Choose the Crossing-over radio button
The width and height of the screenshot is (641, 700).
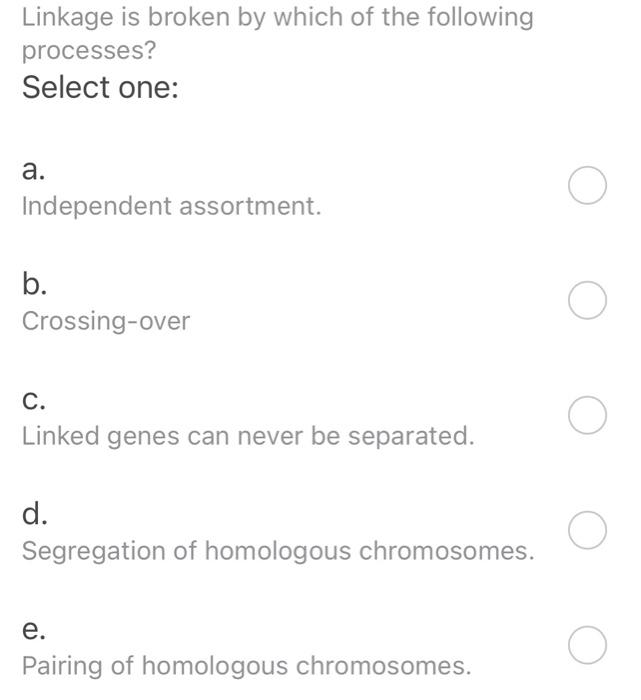[x=587, y=301]
